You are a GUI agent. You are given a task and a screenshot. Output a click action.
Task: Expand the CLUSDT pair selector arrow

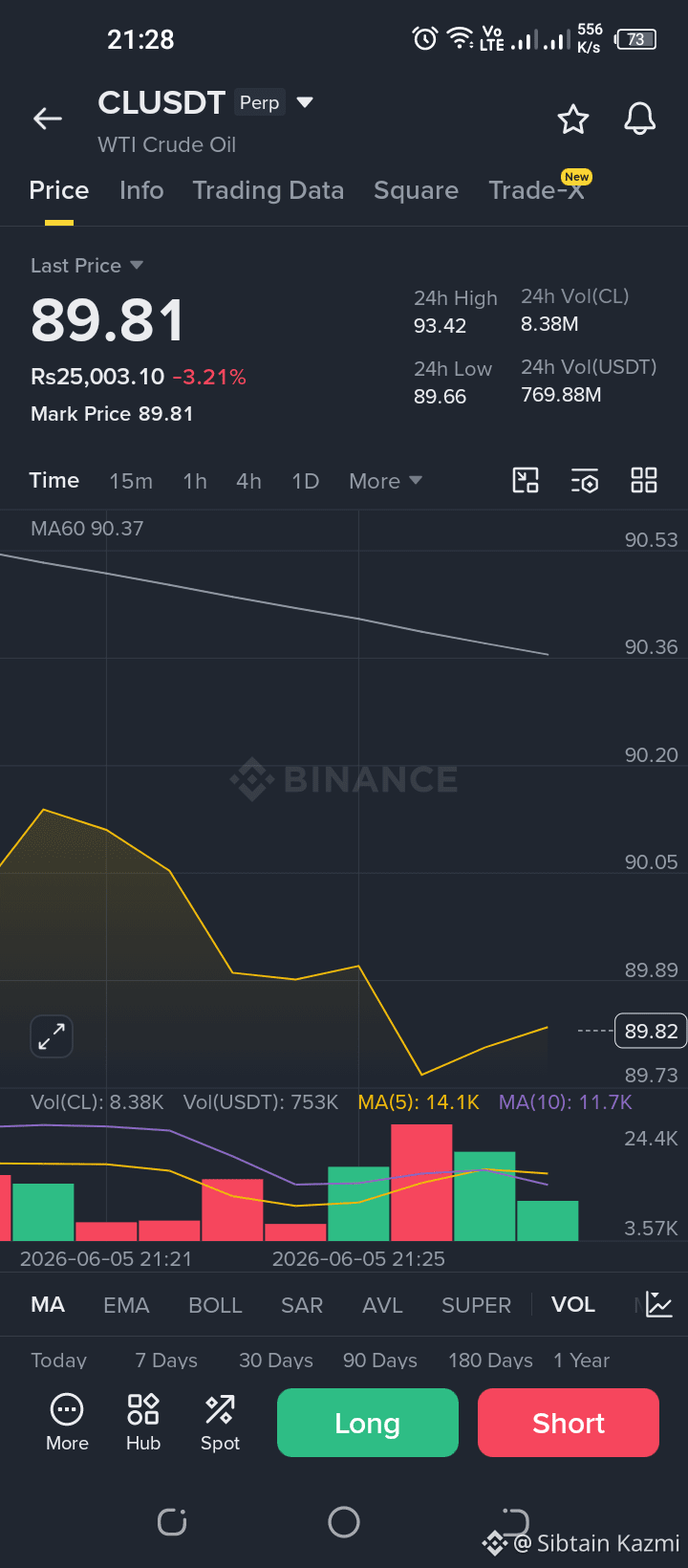[305, 102]
